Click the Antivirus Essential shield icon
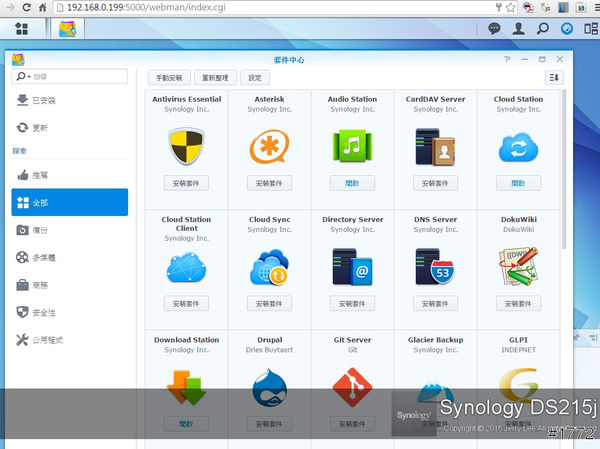600x449 pixels. (186, 146)
